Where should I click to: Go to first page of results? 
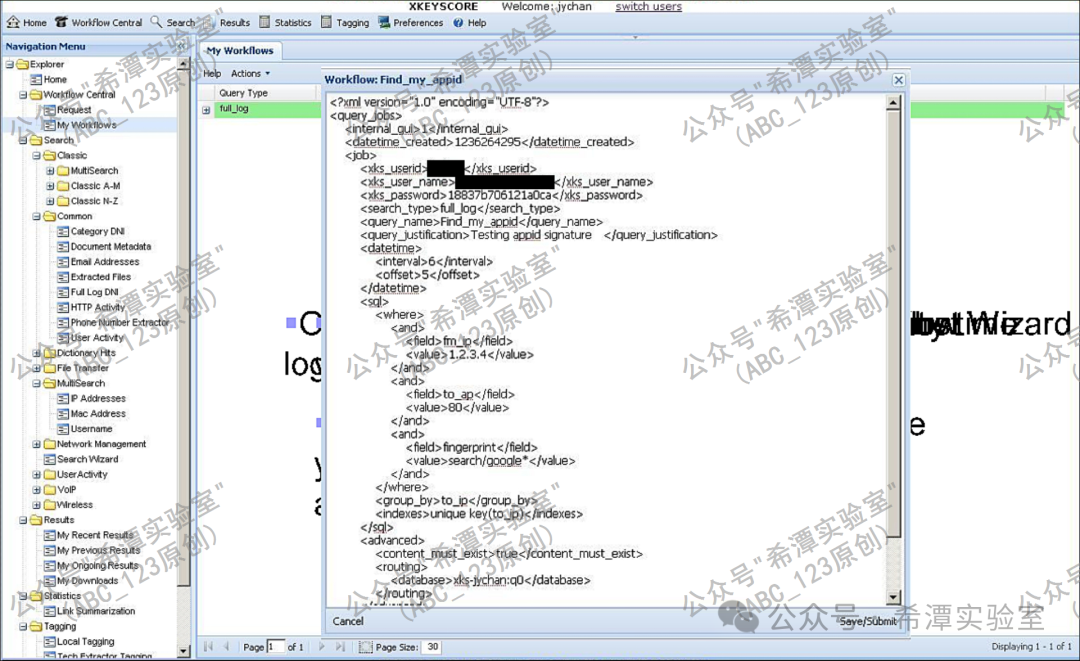coord(208,647)
